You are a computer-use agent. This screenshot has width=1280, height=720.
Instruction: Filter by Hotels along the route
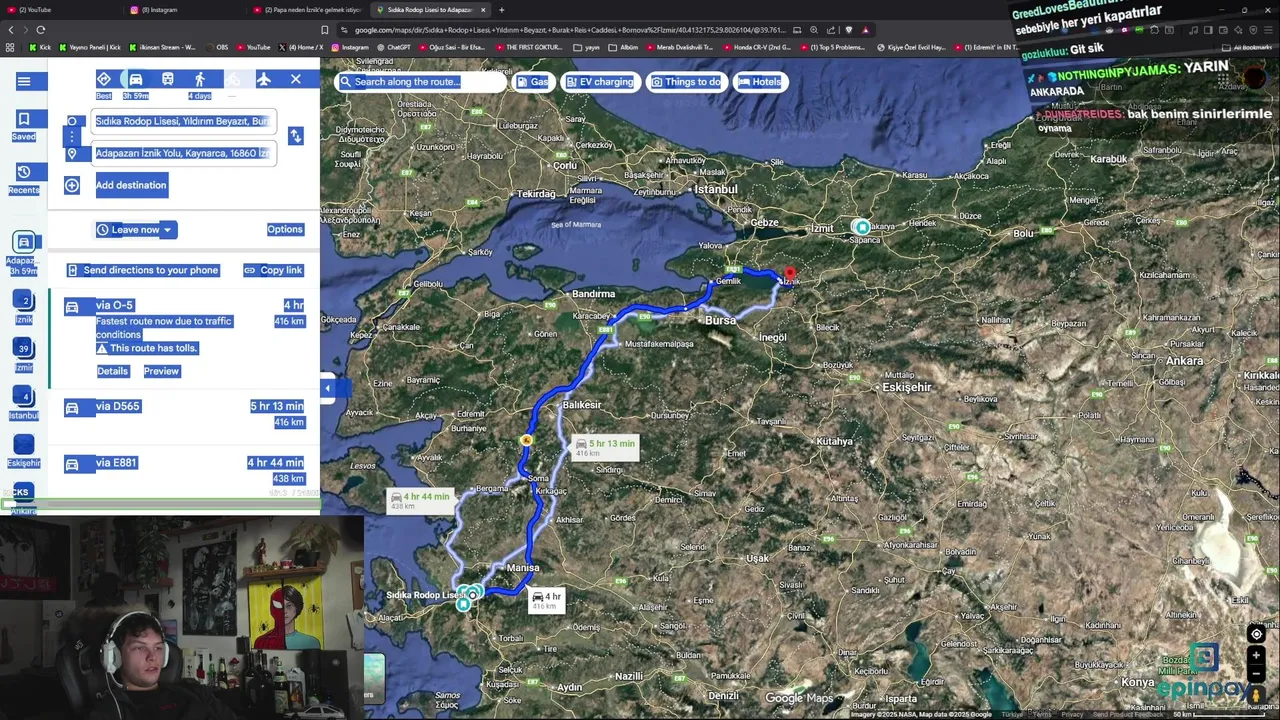pyautogui.click(x=759, y=82)
